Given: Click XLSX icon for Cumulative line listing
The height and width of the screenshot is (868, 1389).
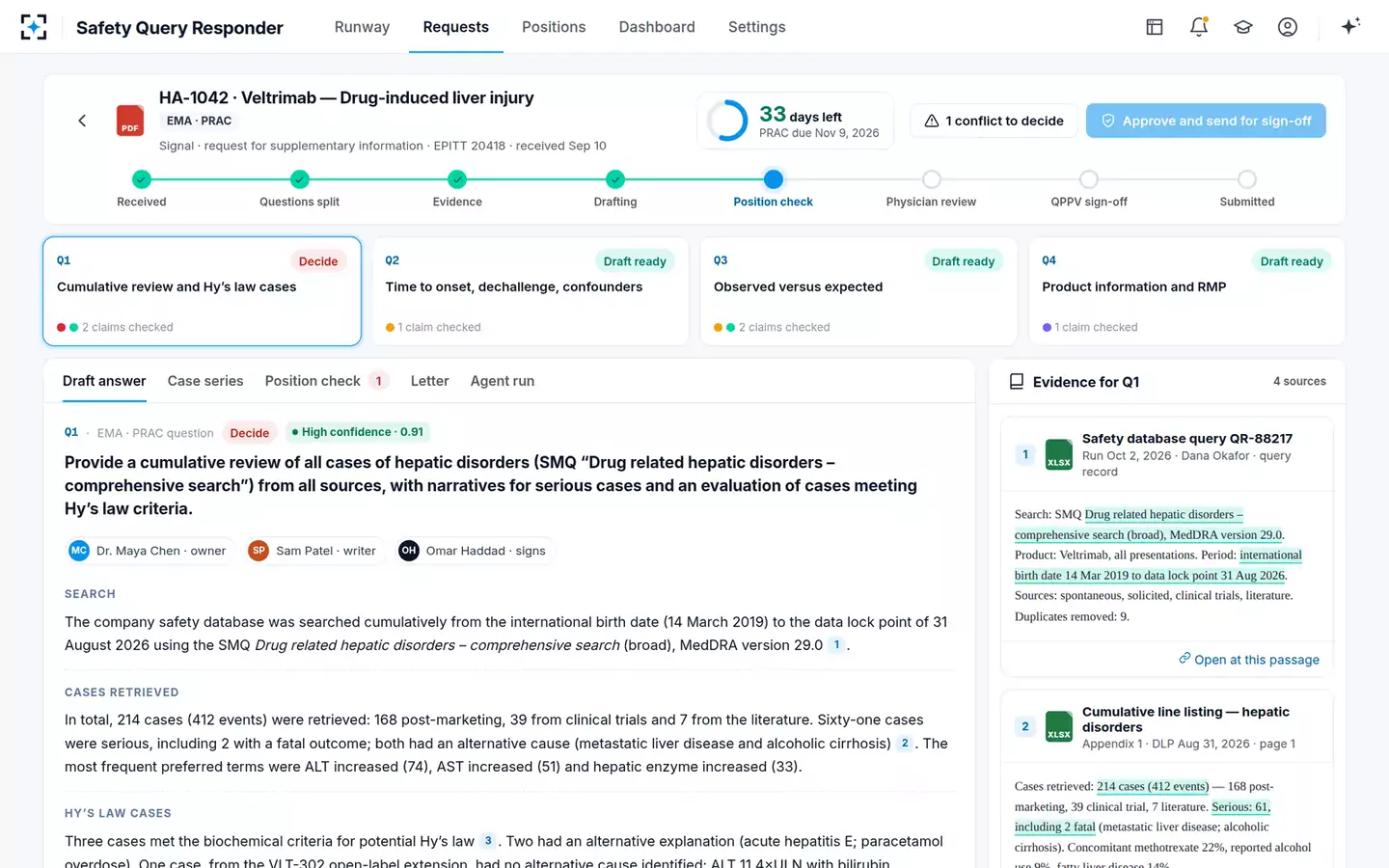Looking at the screenshot, I should 1059,726.
